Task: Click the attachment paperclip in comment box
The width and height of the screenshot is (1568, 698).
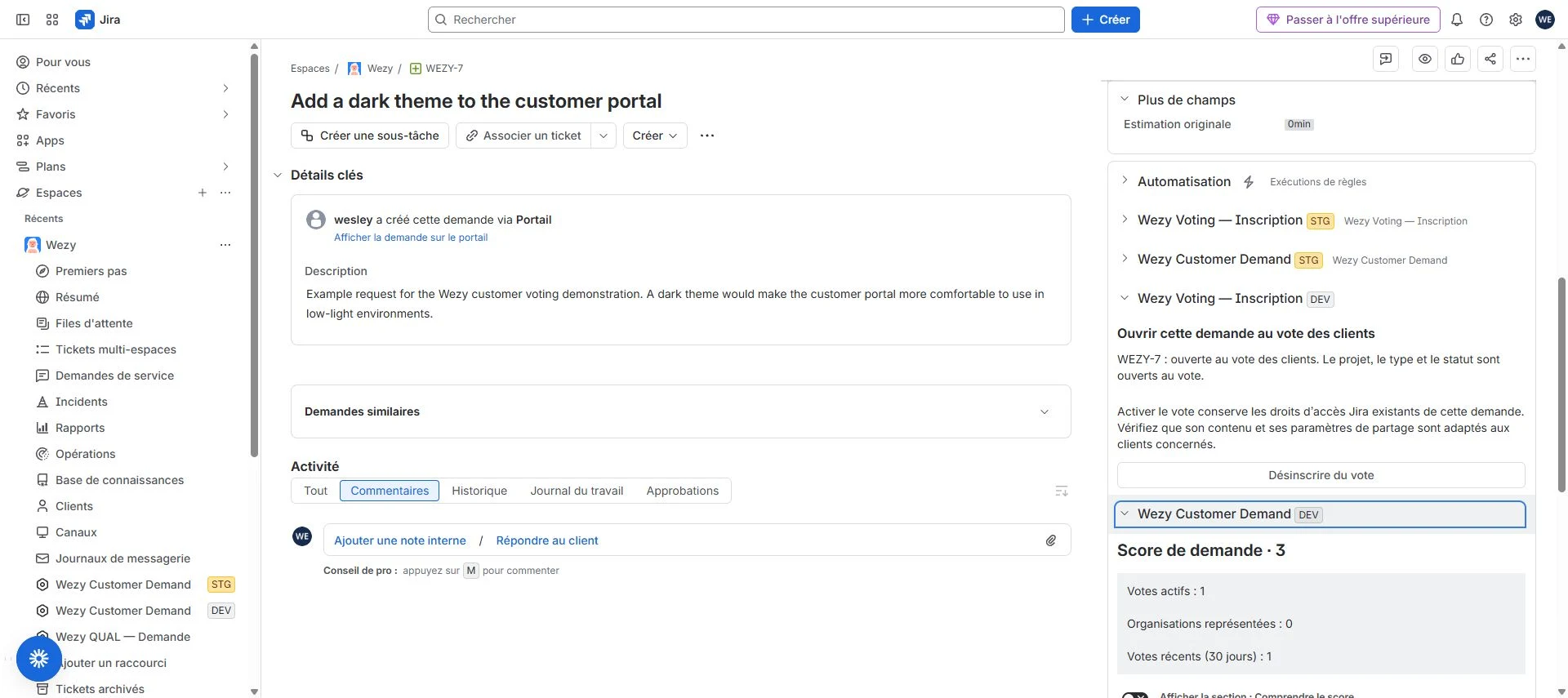Action: (1051, 540)
